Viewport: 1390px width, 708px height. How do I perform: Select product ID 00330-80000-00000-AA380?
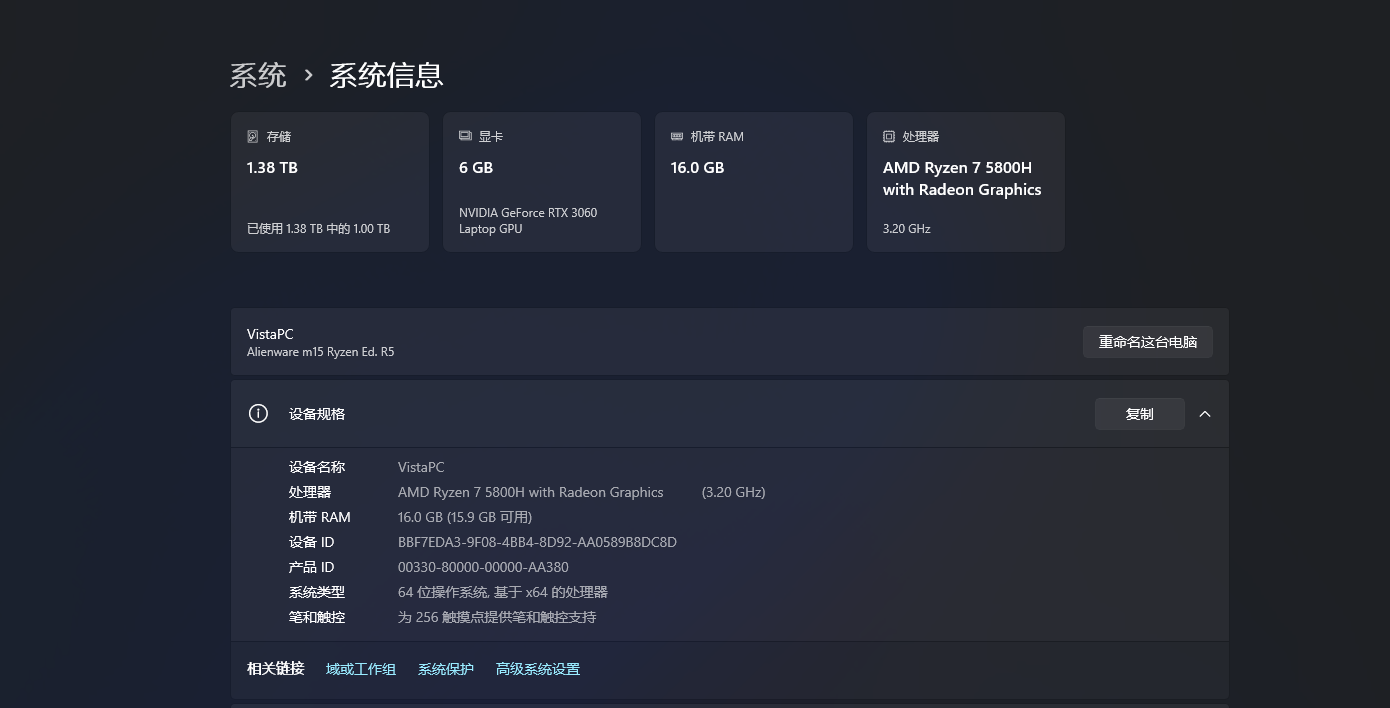coord(483,567)
